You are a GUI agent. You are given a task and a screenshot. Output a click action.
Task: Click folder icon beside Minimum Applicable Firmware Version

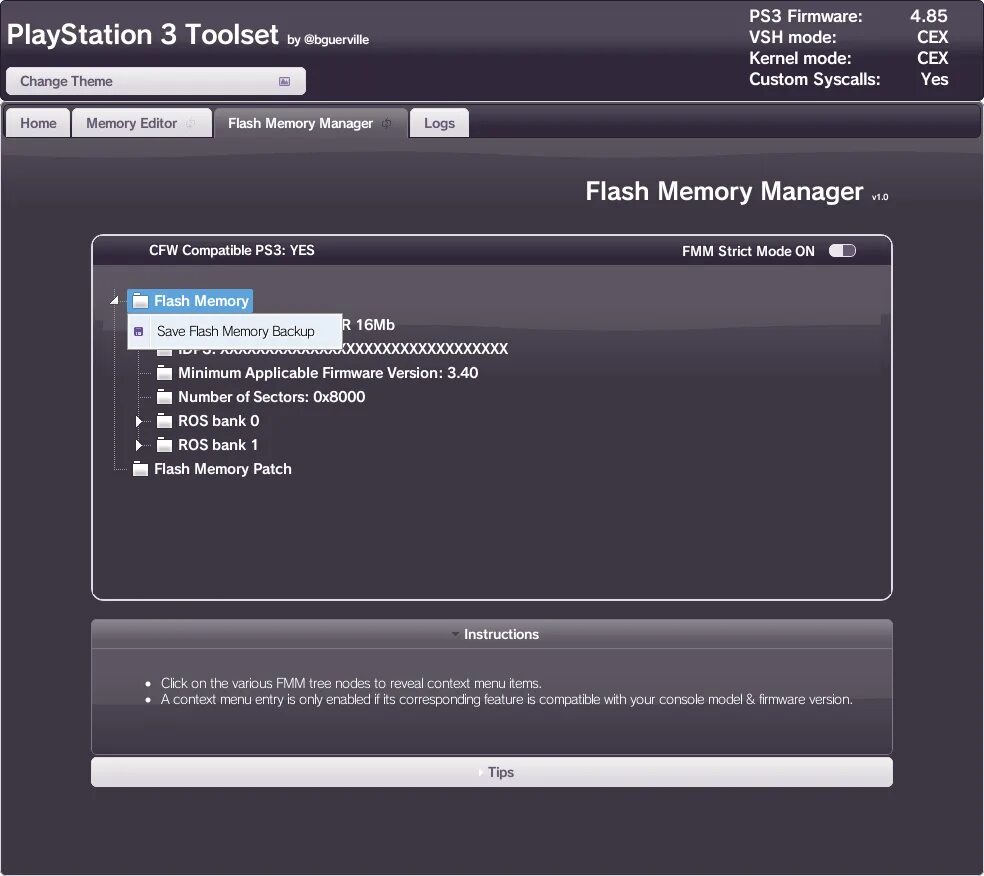click(164, 373)
